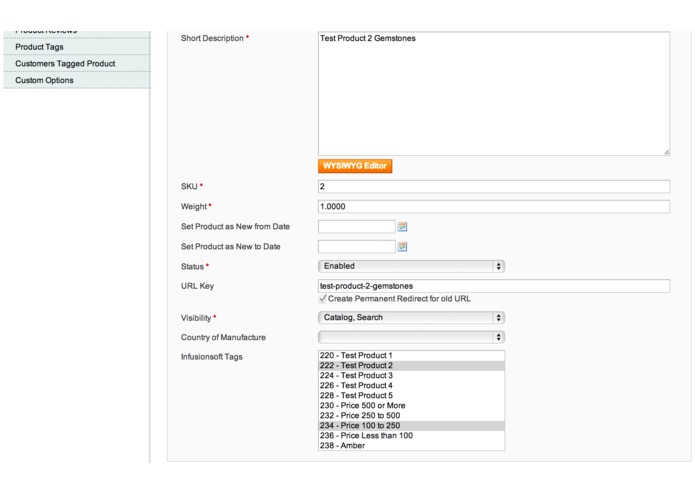This screenshot has height=494, width=695.
Task: Open the Custom Options tab
Action: (77, 80)
